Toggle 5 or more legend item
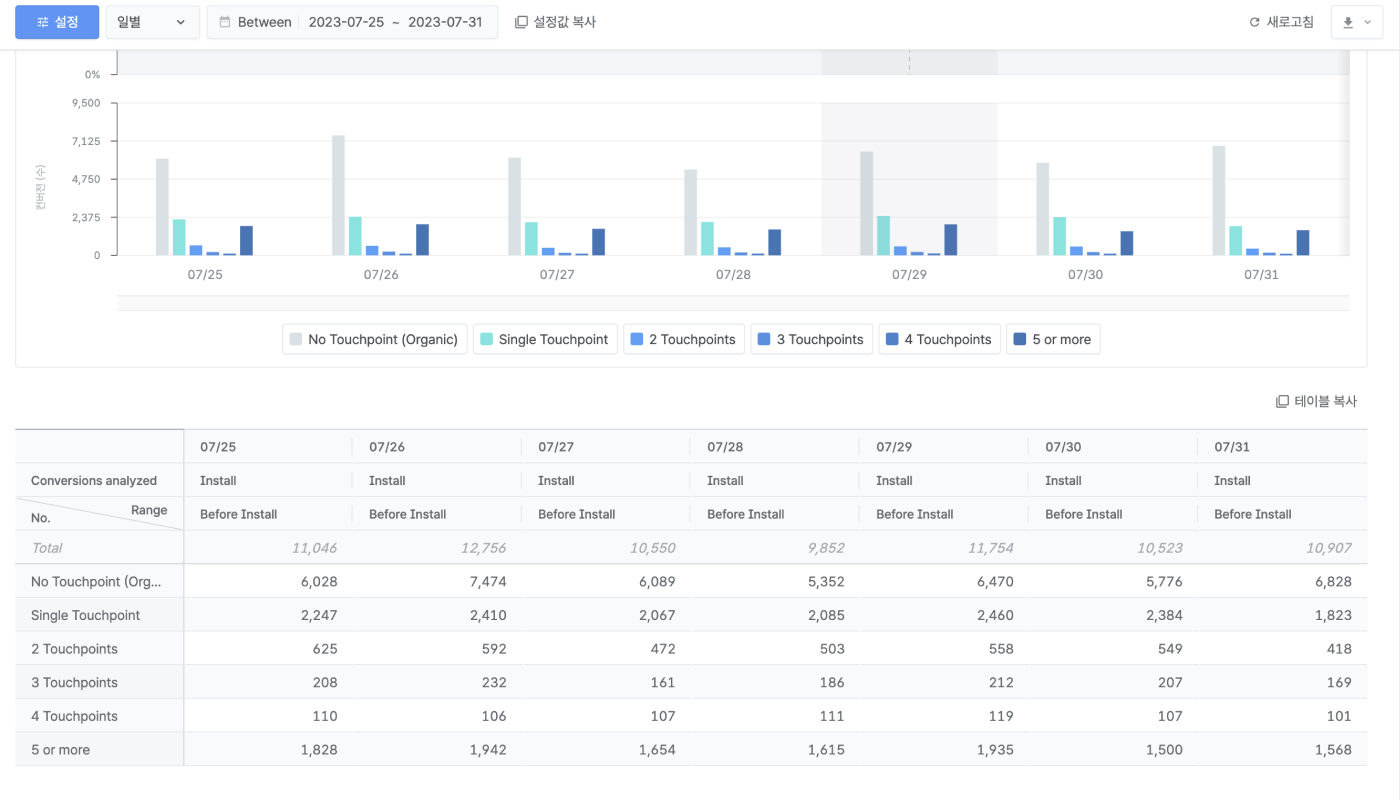1400x800 pixels. 1054,339
